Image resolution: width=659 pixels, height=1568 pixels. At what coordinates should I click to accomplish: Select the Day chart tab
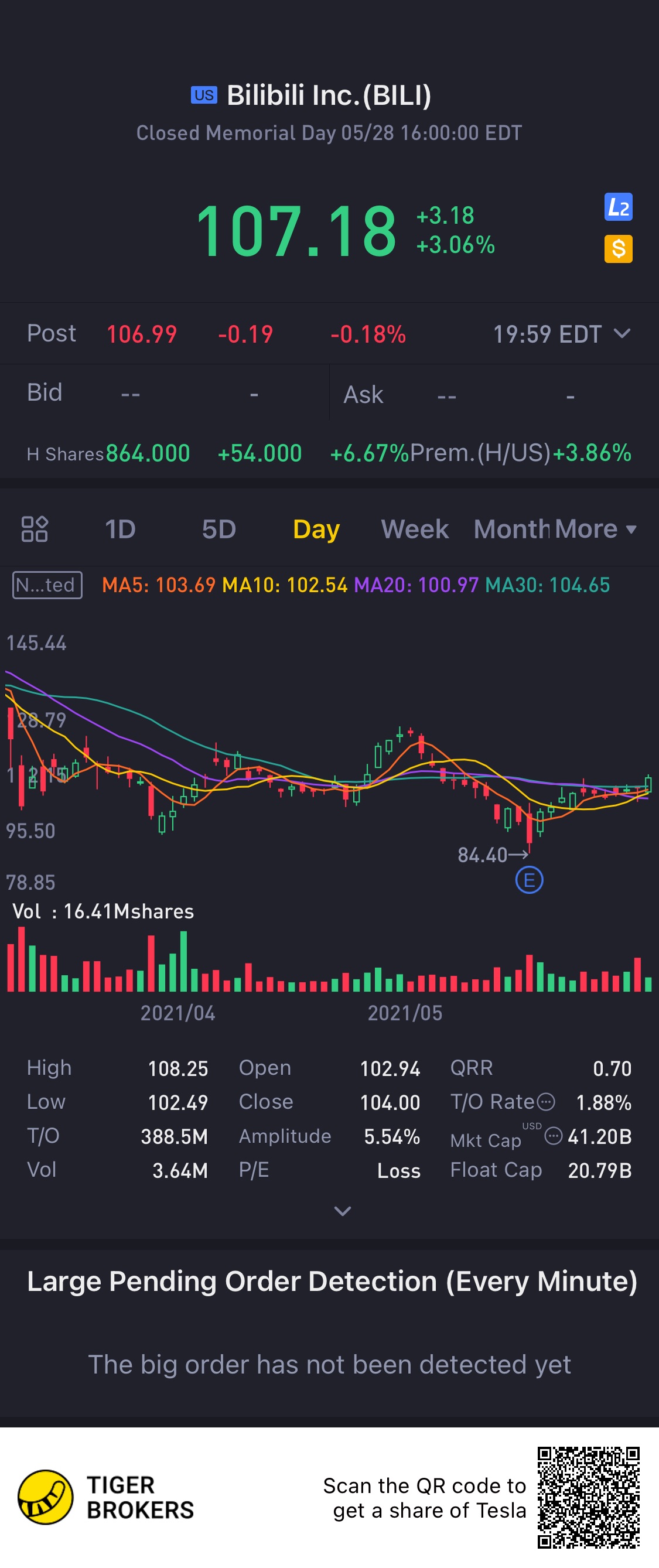pos(316,529)
